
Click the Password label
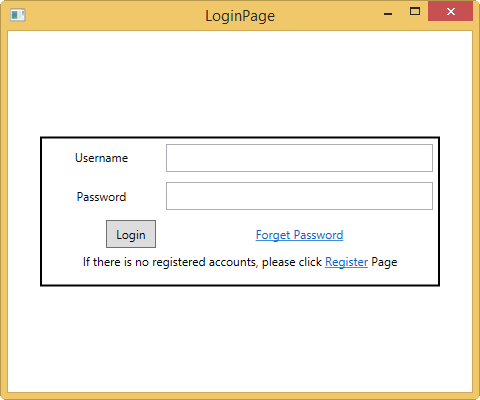click(x=101, y=197)
